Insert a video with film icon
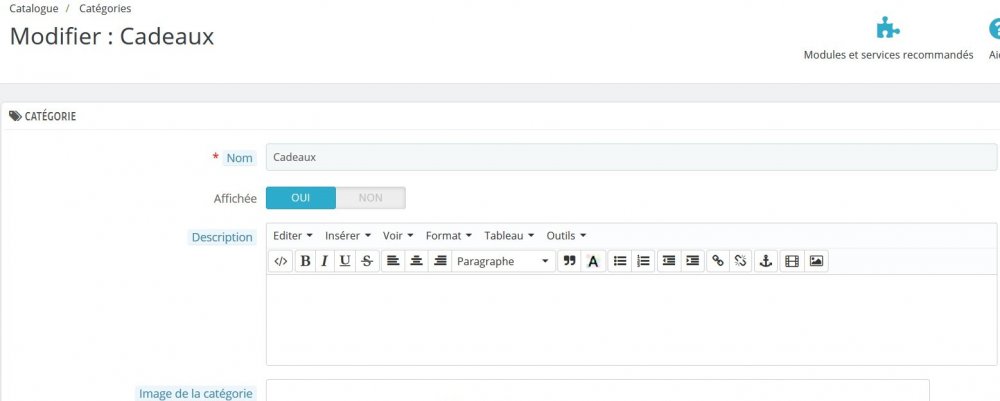The height and width of the screenshot is (401, 1000). pyautogui.click(x=792, y=261)
